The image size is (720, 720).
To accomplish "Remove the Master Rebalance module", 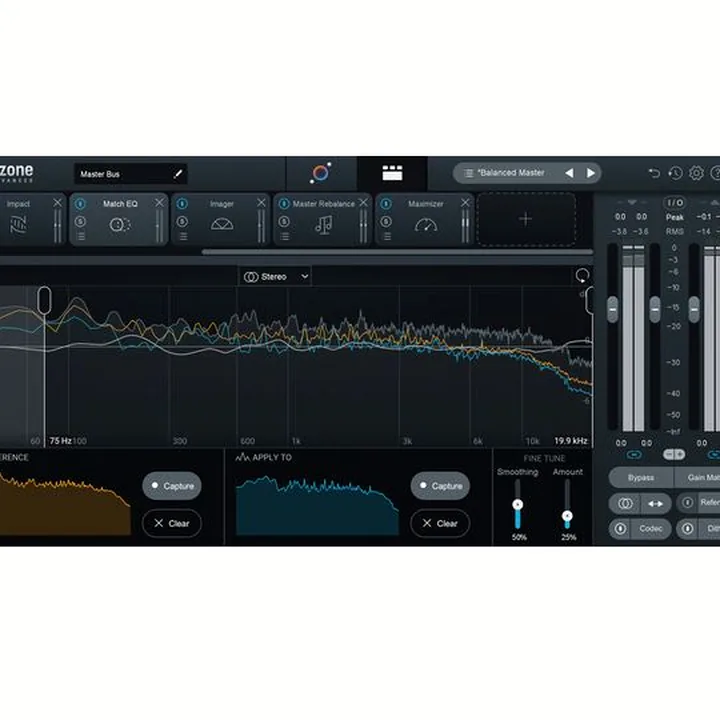I will [x=363, y=202].
